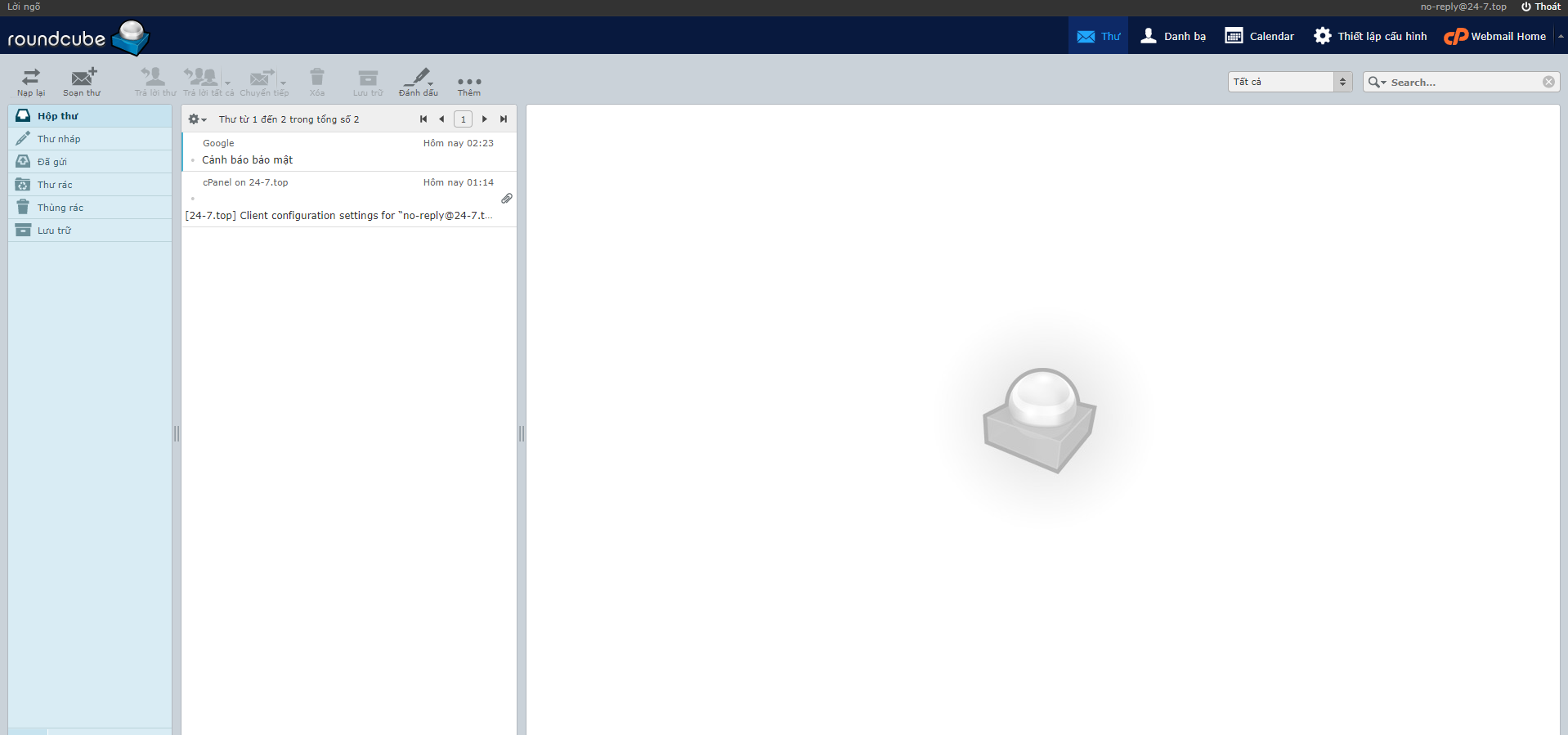Screen dimensions: 1568x735
Task: Compose new mail with Soạn thư
Action: click(x=83, y=80)
